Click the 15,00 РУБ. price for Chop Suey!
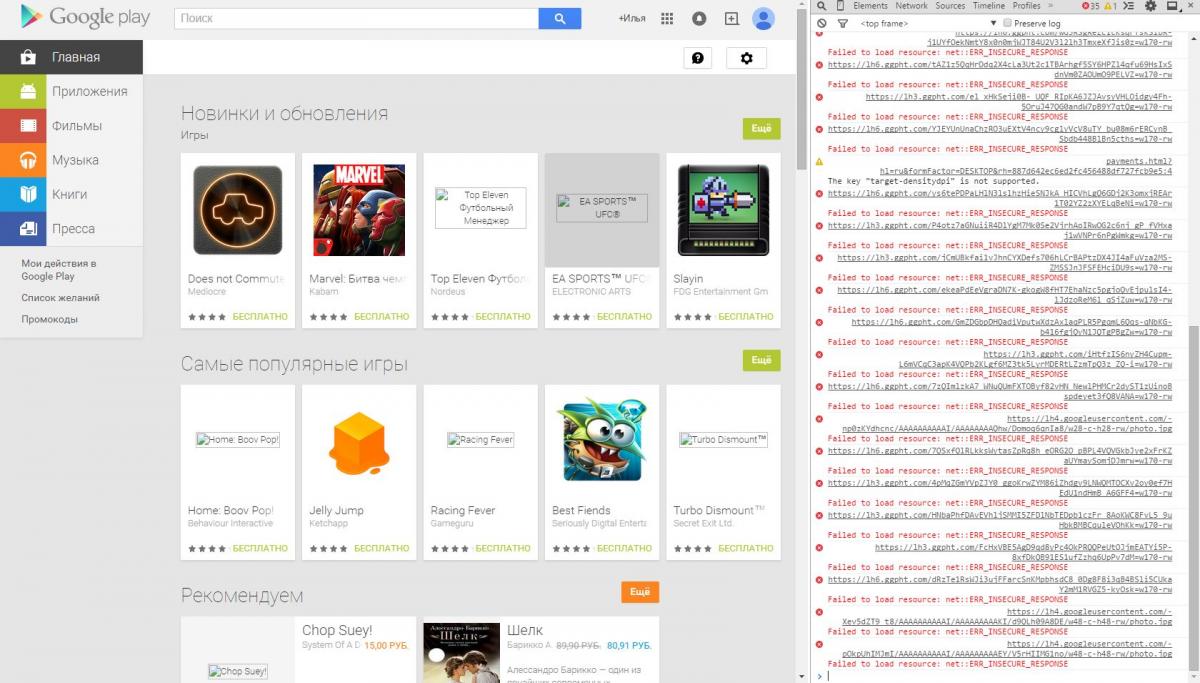The image size is (1200, 683). (387, 645)
